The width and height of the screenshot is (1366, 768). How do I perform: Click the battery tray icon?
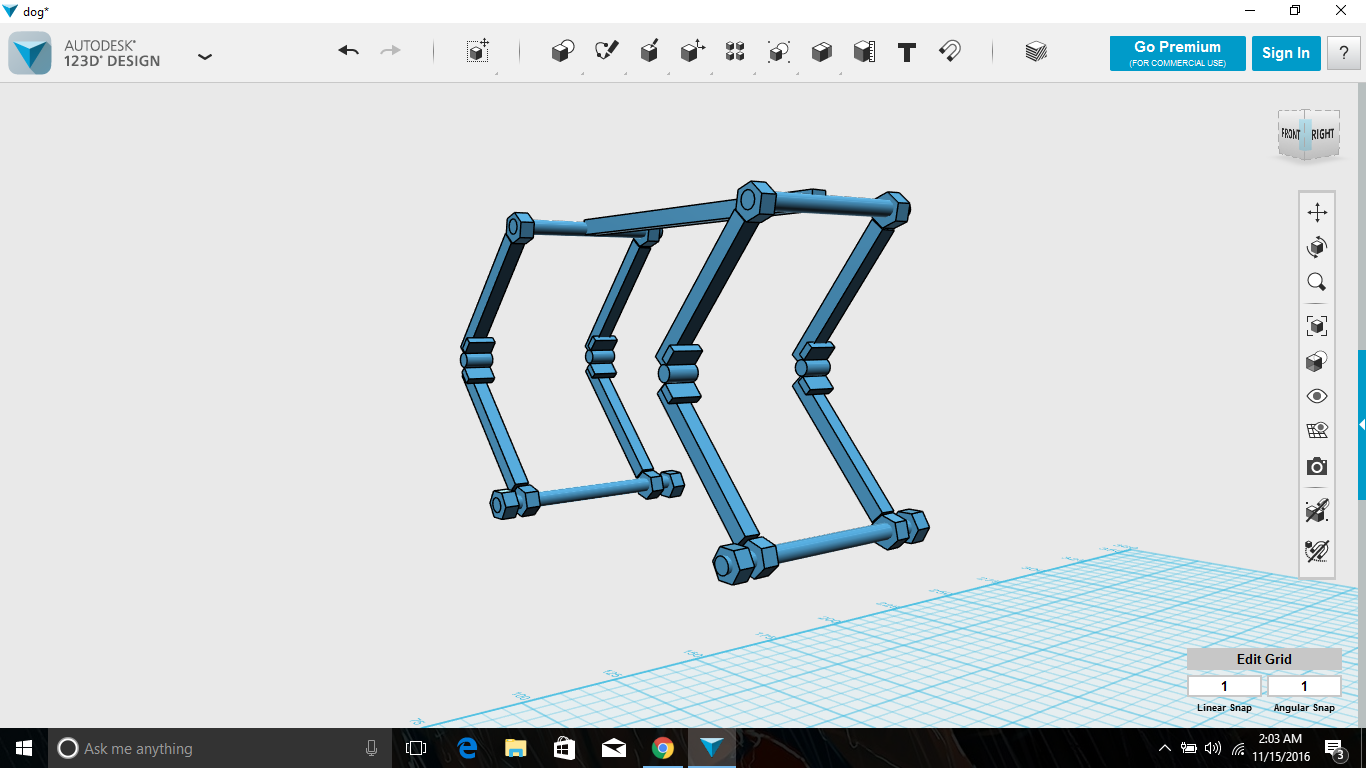coord(1189,748)
